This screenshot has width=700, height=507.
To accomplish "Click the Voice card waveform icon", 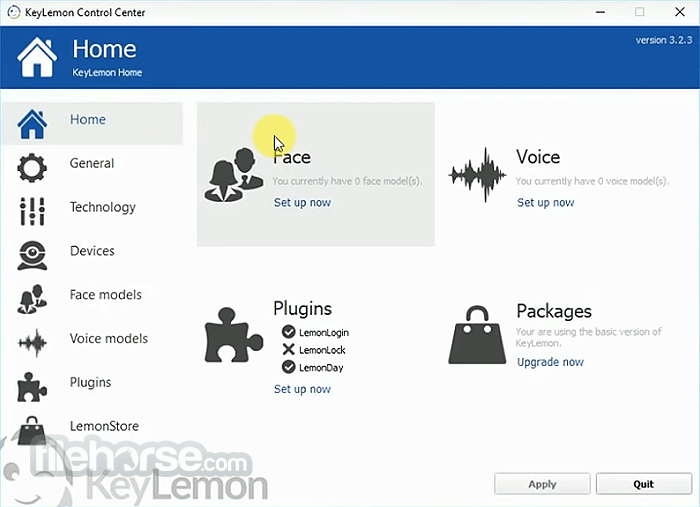I will (x=478, y=175).
